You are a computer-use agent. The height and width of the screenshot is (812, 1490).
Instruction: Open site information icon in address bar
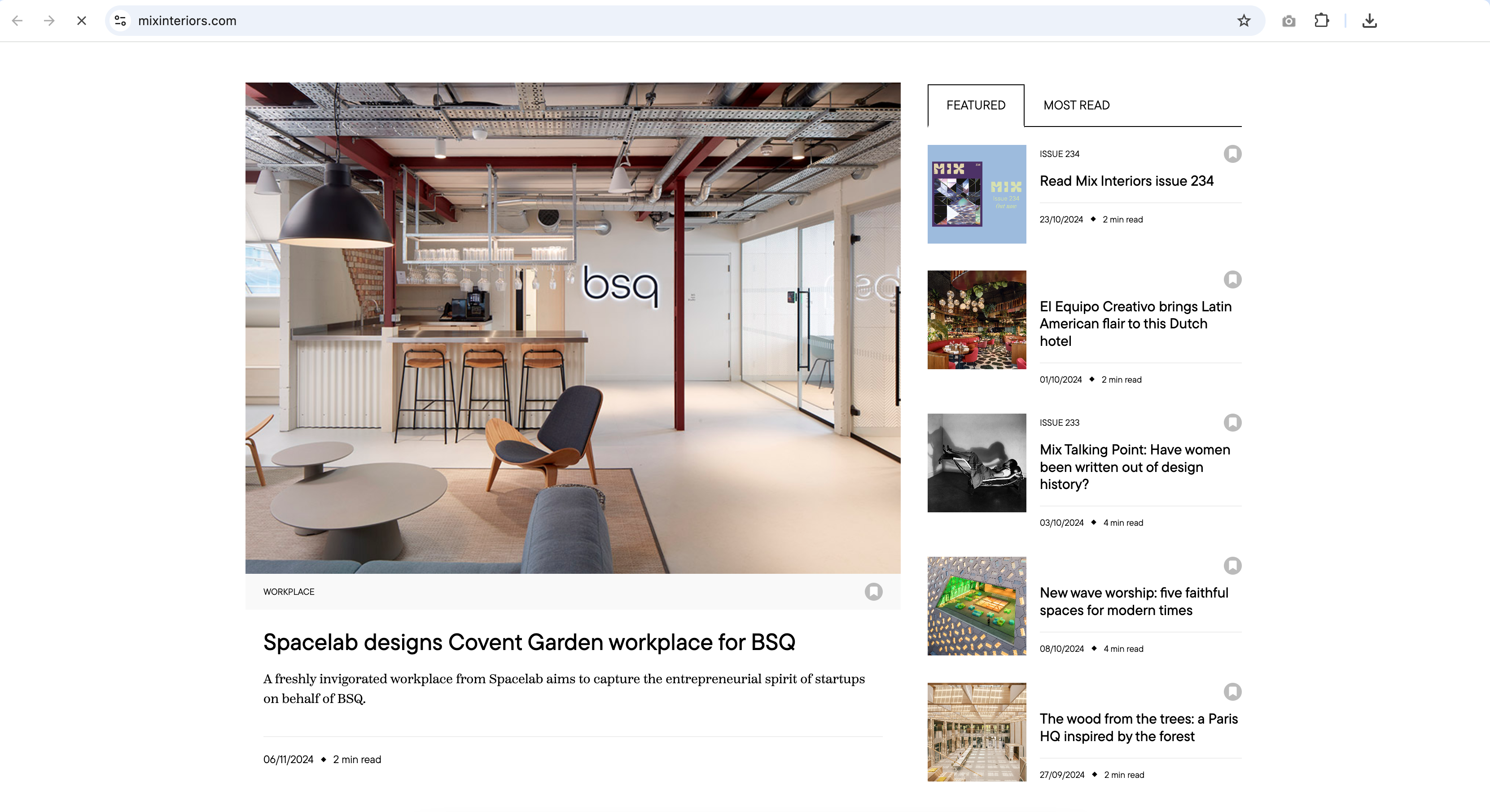point(120,20)
